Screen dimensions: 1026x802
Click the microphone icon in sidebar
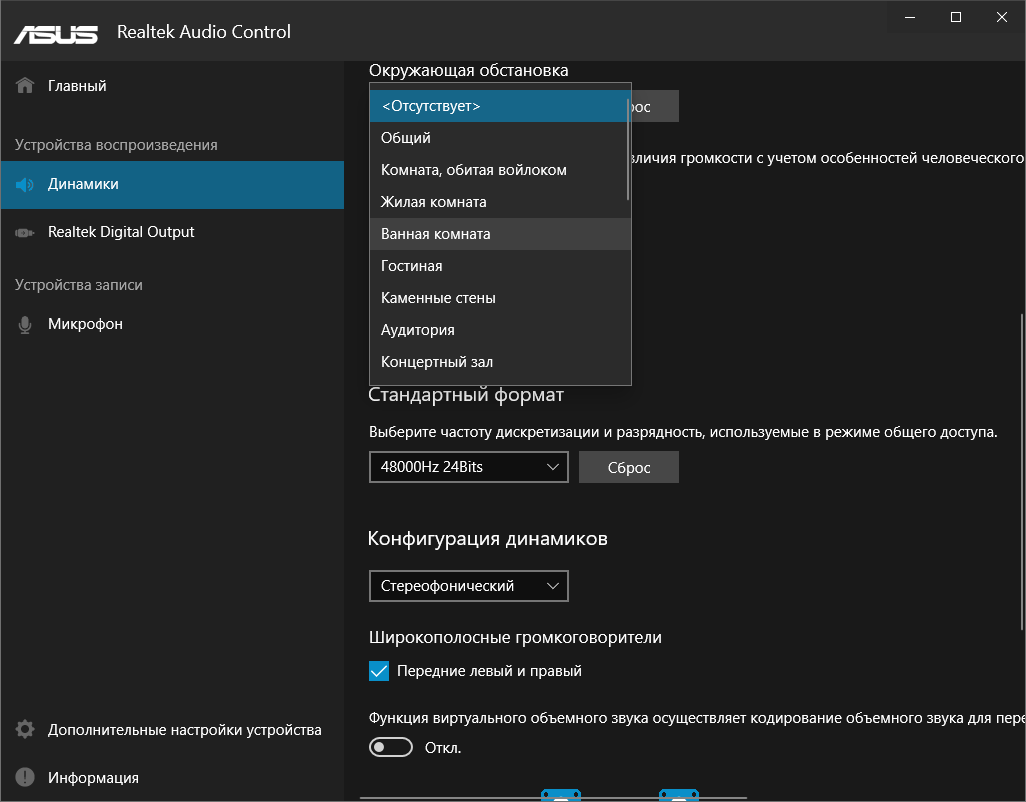[x=26, y=325]
